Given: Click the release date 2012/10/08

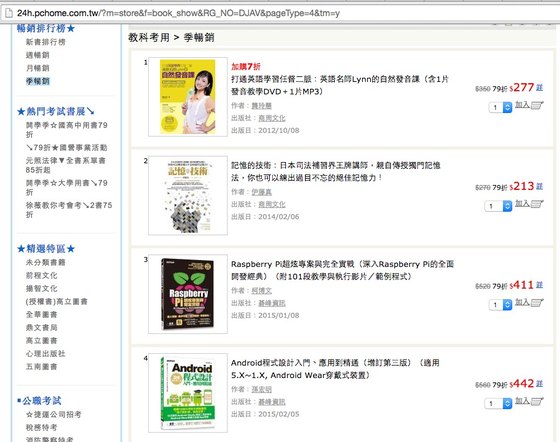Looking at the screenshot, I should (x=279, y=131).
